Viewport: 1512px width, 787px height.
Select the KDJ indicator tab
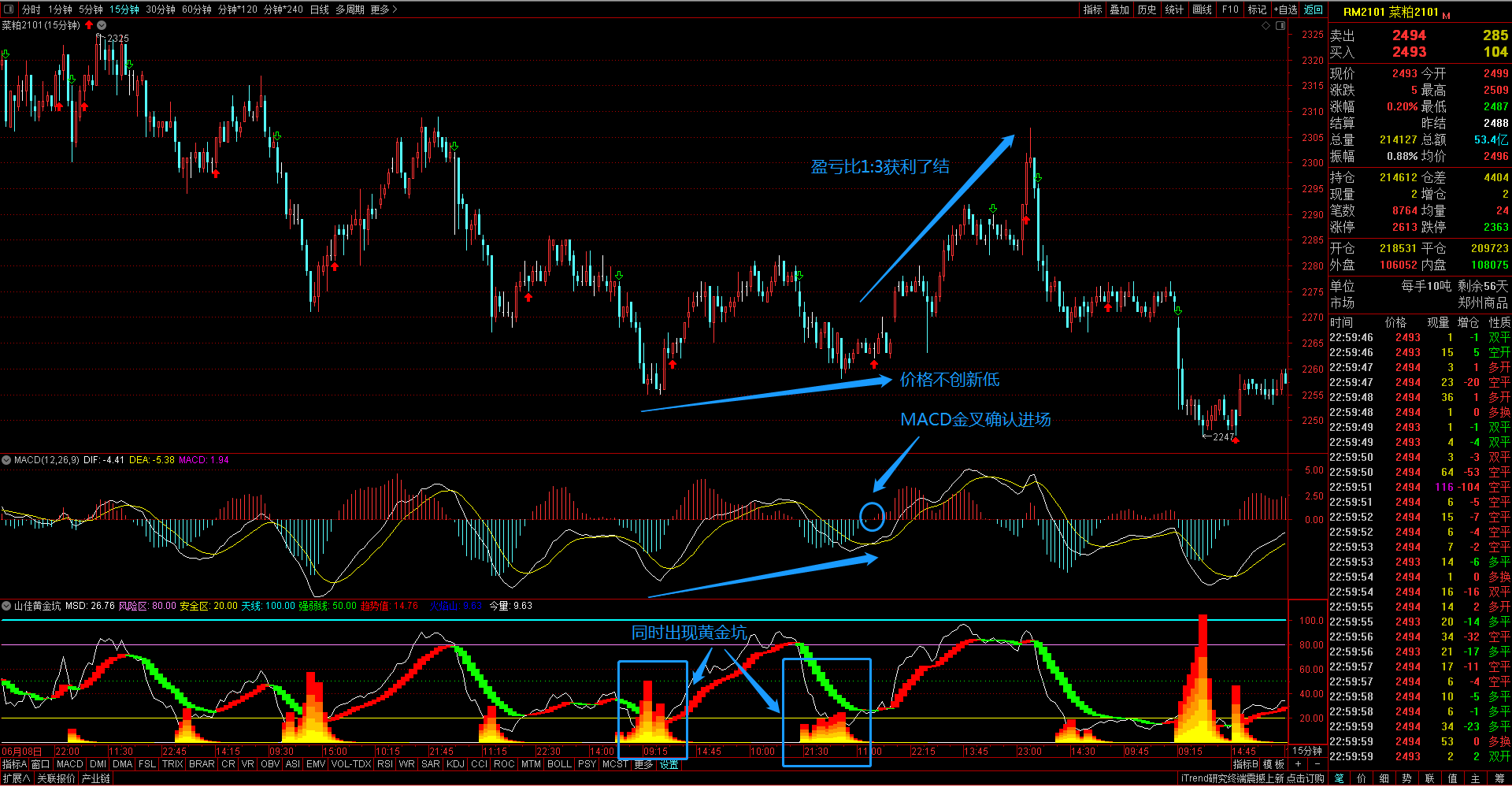[455, 764]
